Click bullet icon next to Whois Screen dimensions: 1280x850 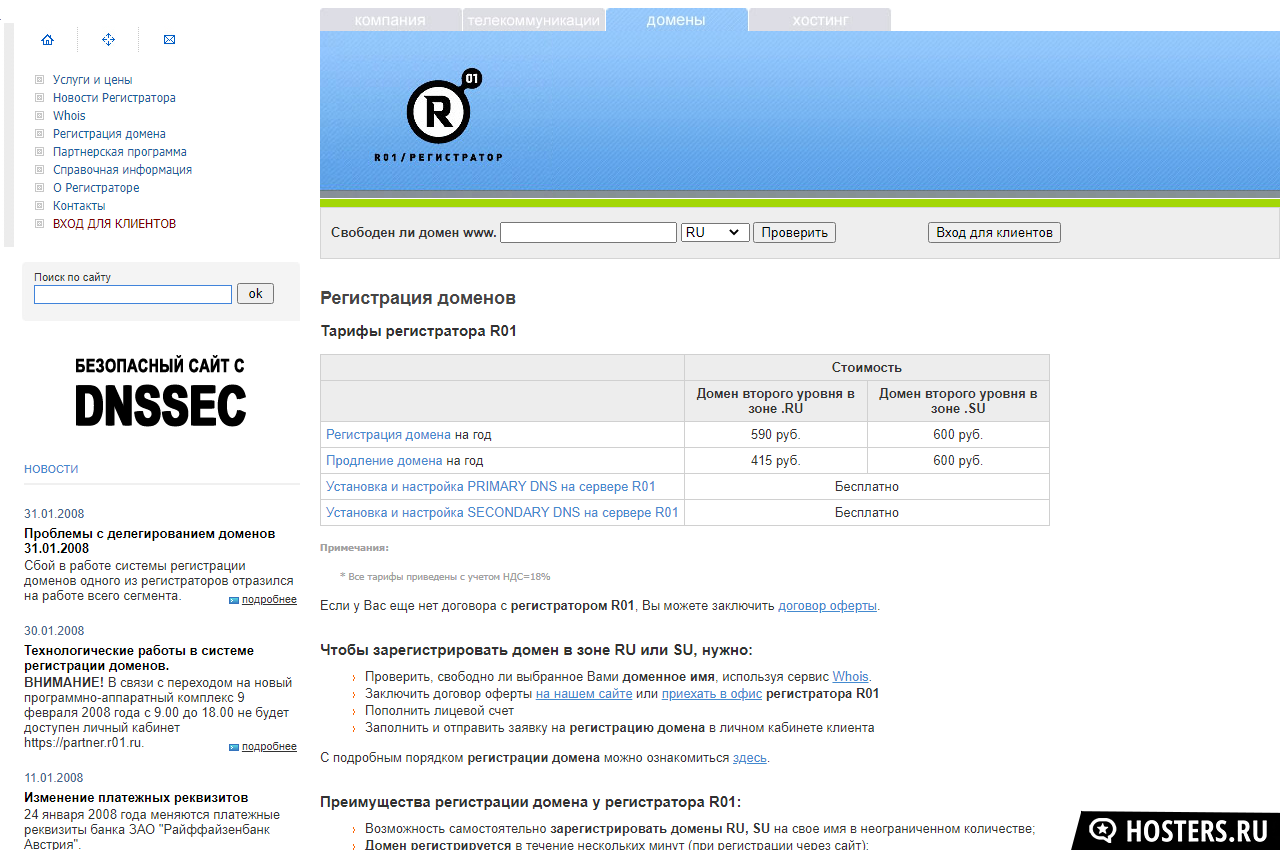40,116
